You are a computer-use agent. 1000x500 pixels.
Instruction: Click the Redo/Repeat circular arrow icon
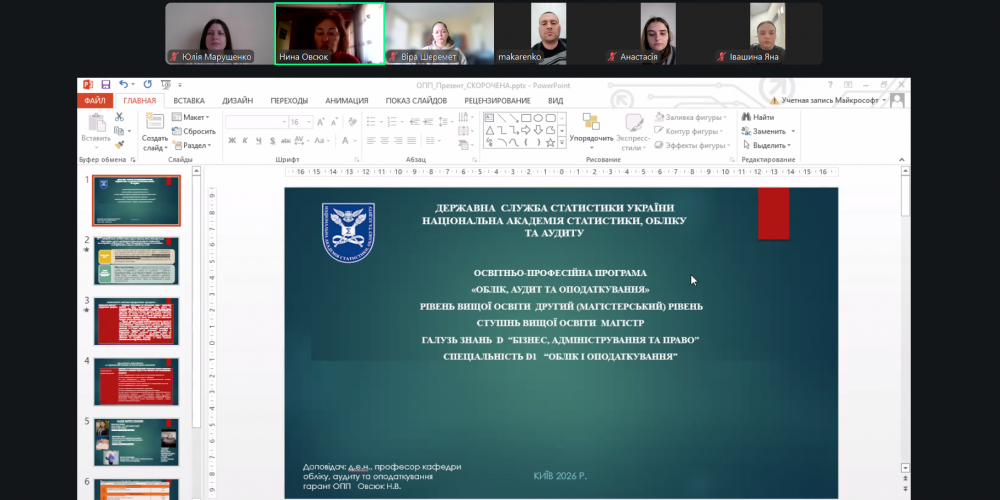pyautogui.click(x=147, y=84)
